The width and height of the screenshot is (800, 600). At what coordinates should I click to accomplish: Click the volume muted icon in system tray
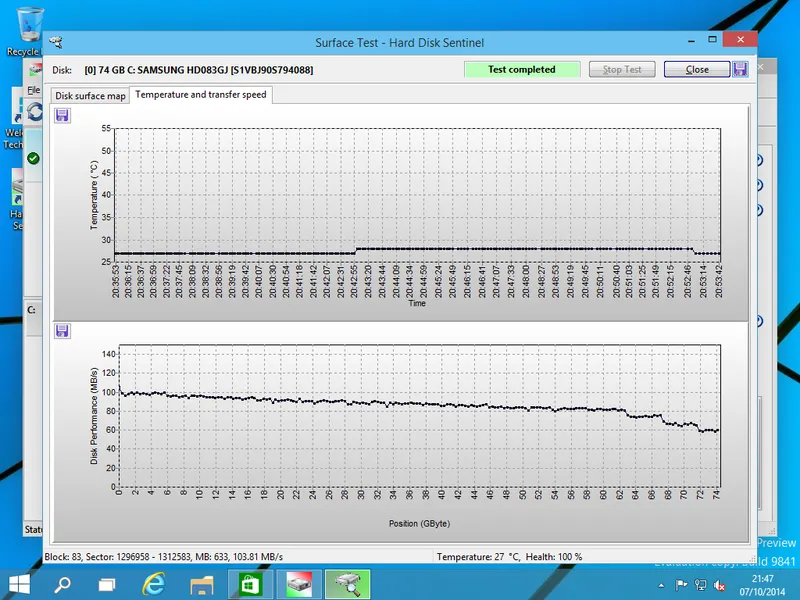click(721, 585)
